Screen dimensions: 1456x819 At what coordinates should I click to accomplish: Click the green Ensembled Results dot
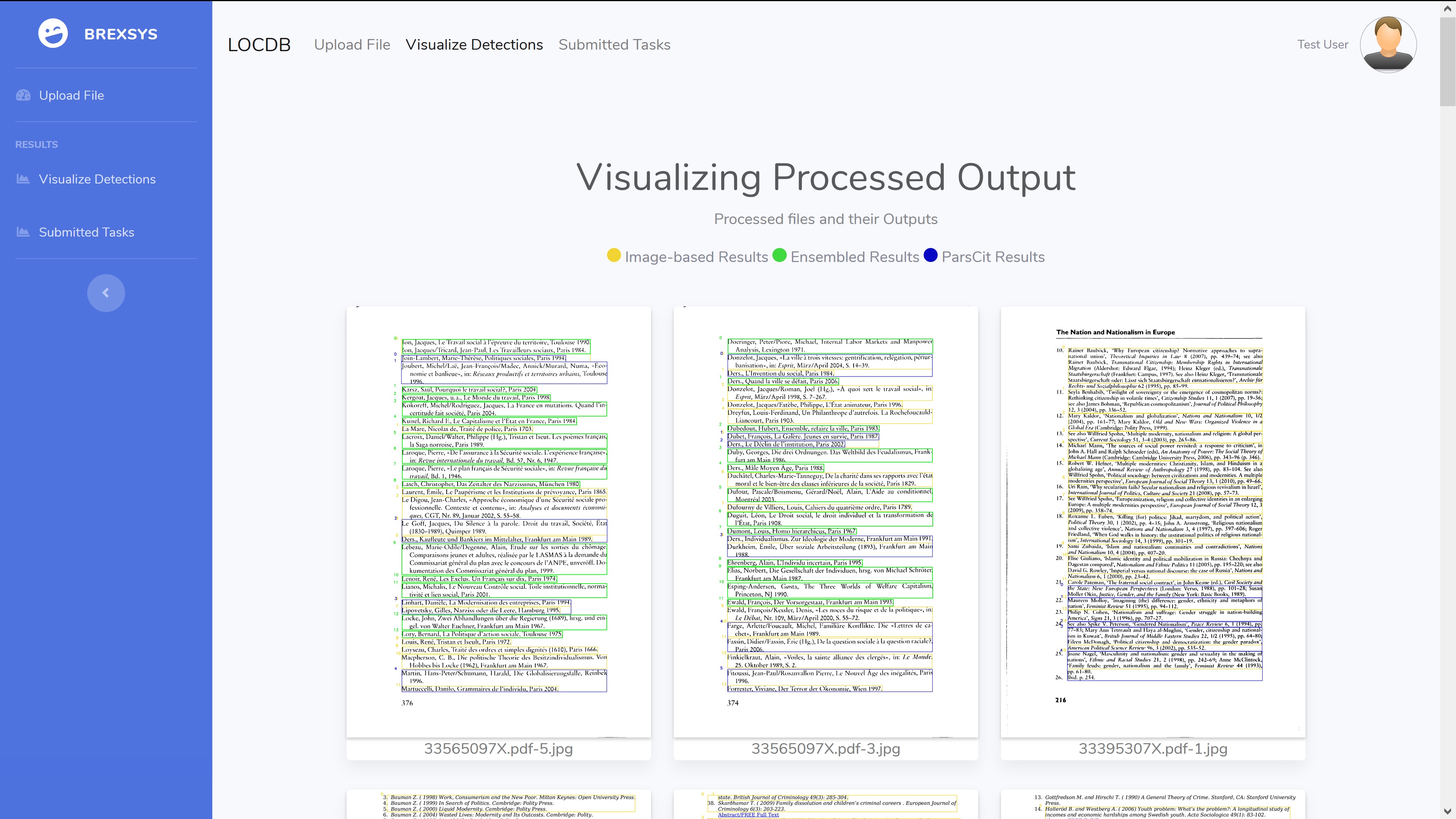[780, 256]
